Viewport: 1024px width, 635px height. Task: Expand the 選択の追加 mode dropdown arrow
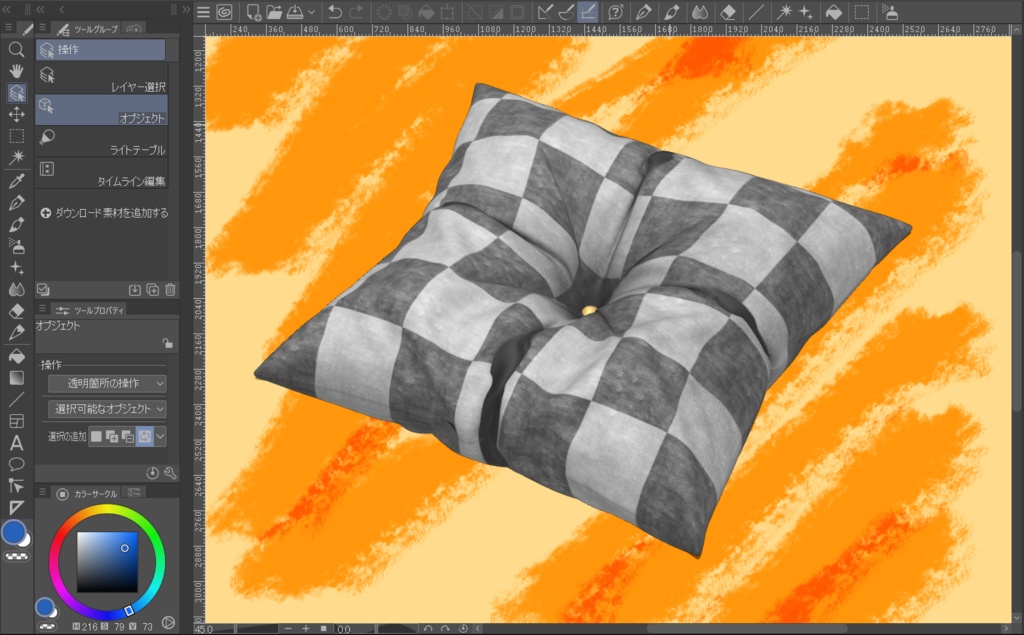[x=160, y=436]
